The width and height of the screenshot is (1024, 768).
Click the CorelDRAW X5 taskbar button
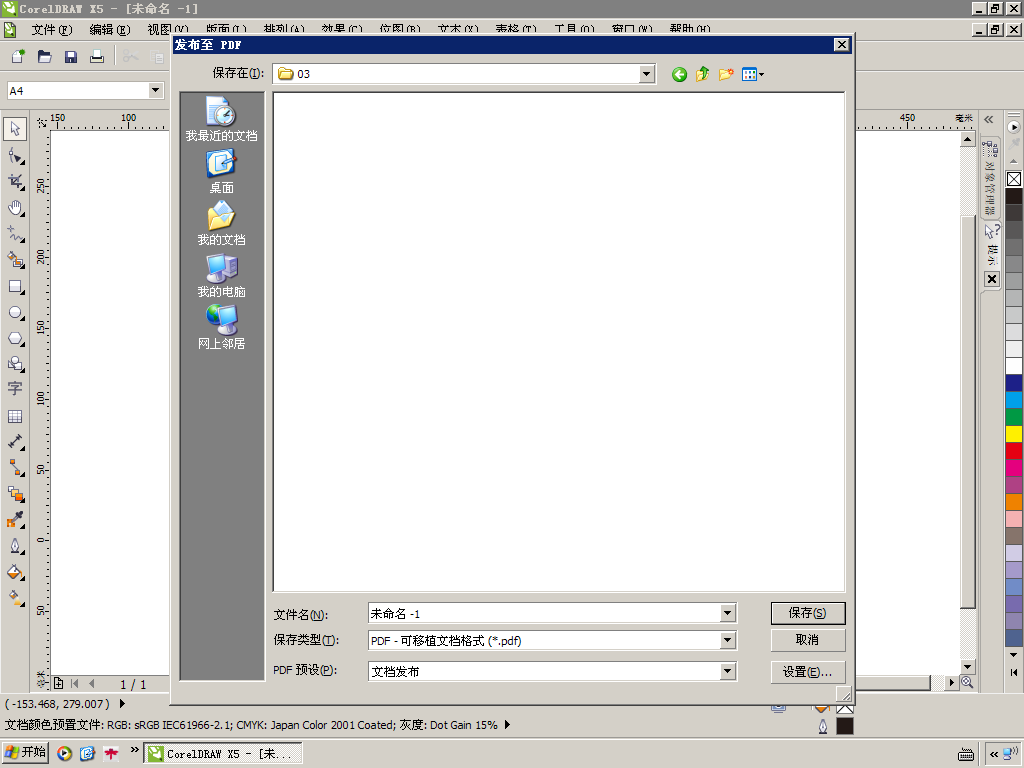tap(223, 754)
